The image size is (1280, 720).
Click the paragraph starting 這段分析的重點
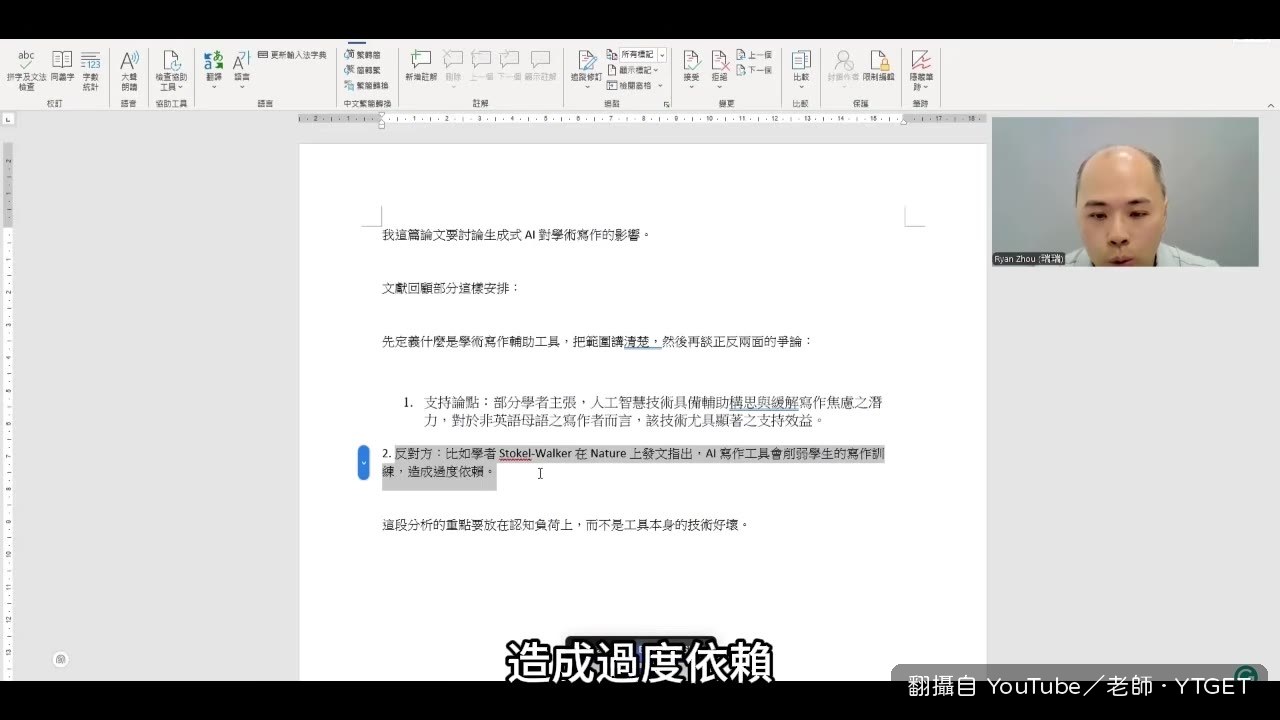tap(565, 524)
